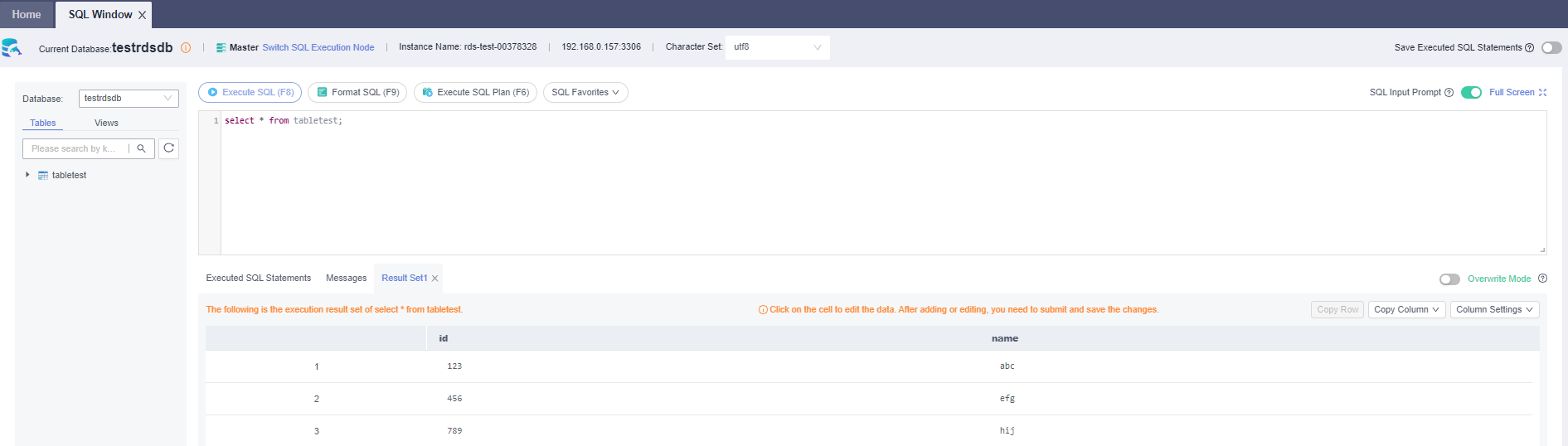The height and width of the screenshot is (446, 1568).
Task: Click the table search input field
Action: tap(76, 148)
